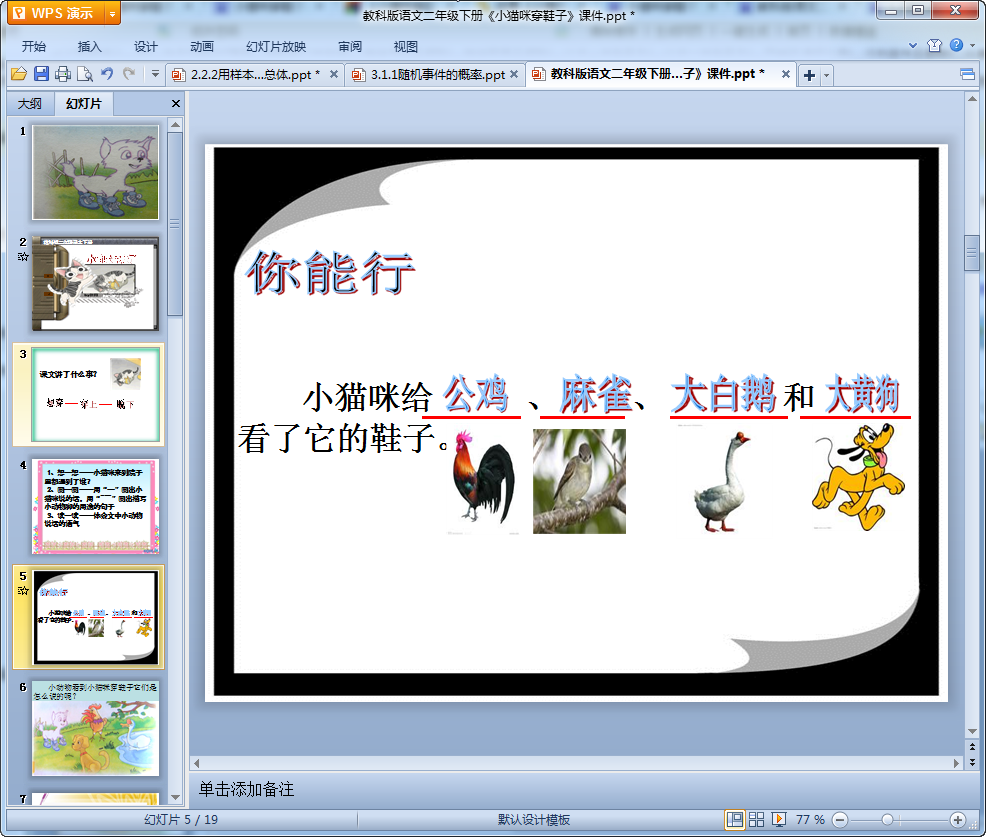Switch to the 幻灯片 pane tab

click(84, 104)
